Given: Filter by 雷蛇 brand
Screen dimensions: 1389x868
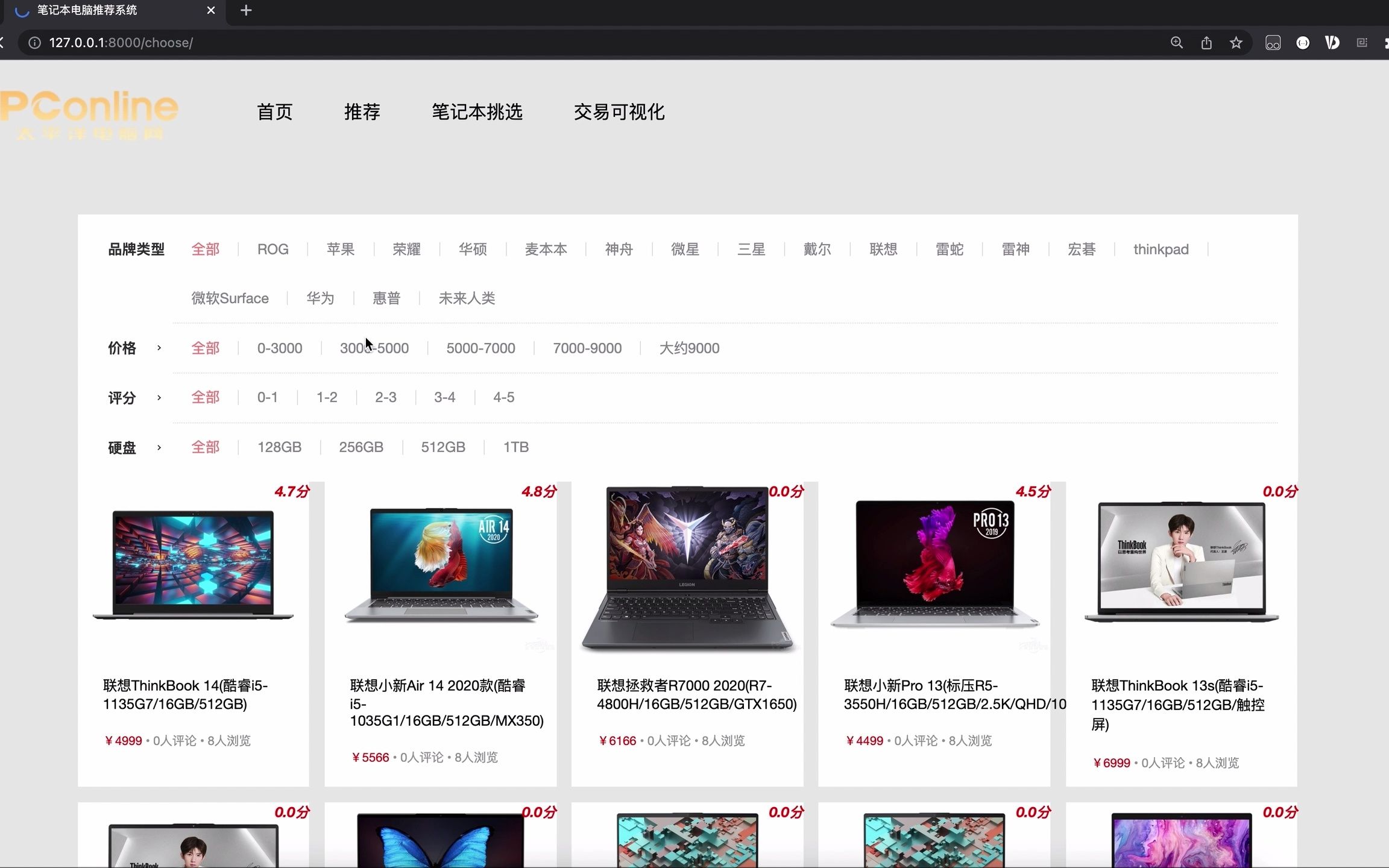Looking at the screenshot, I should click(950, 250).
